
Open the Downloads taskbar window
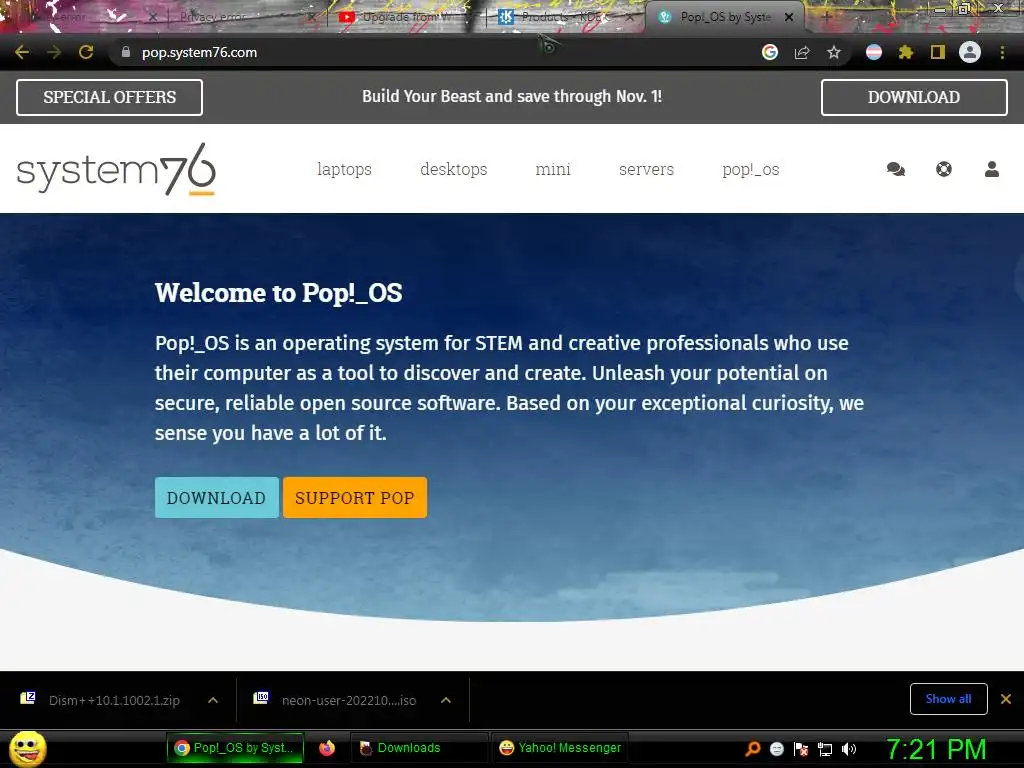418,748
